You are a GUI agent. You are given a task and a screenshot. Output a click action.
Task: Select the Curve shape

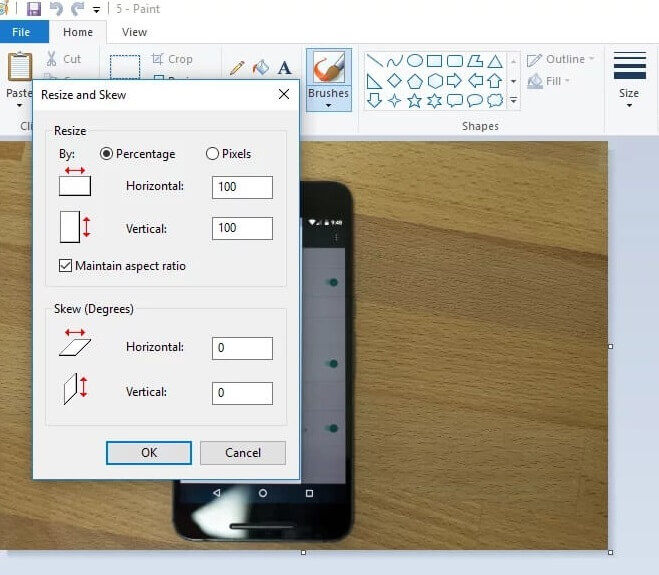click(394, 61)
